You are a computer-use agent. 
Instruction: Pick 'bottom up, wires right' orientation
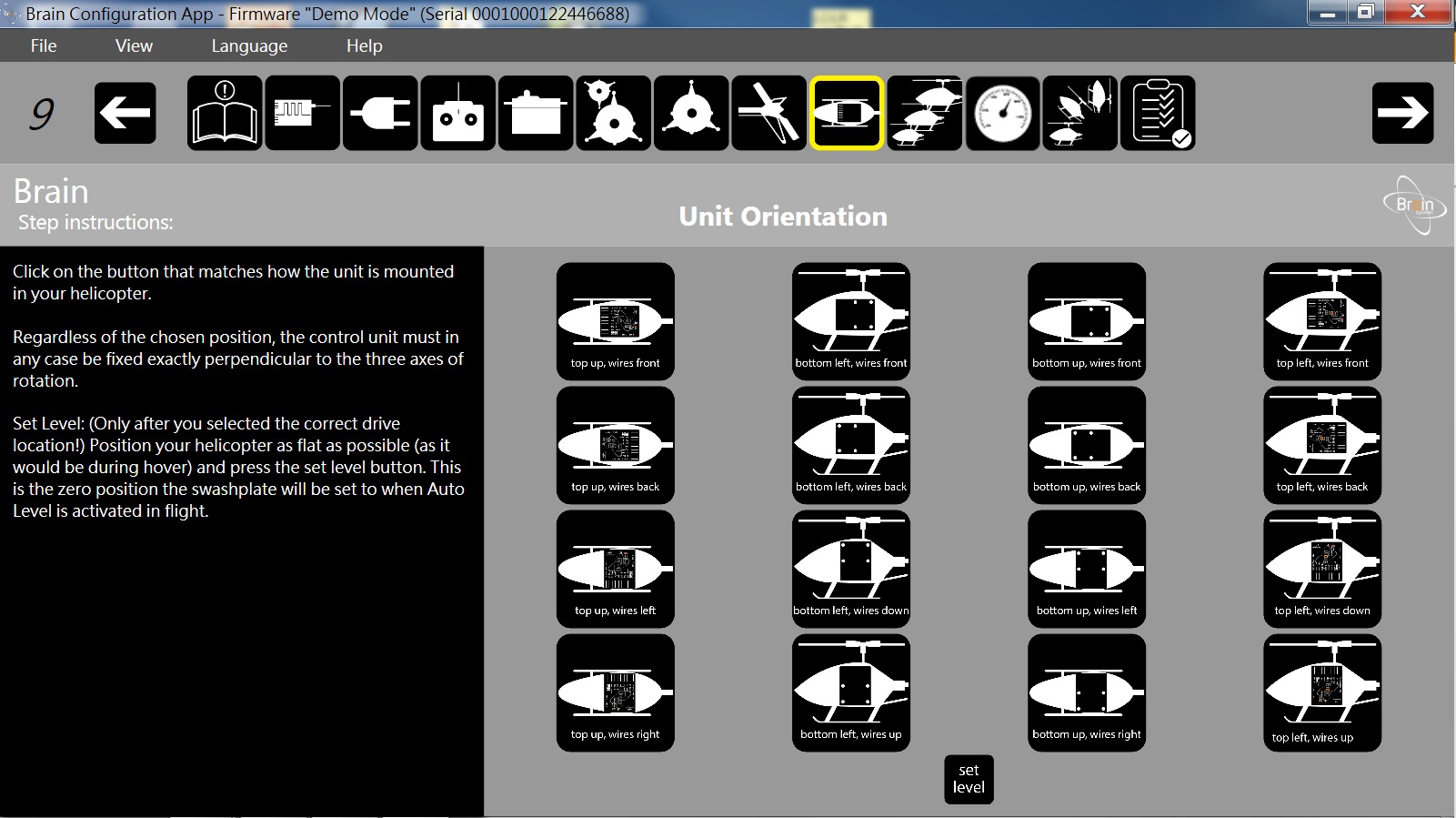coord(1087,692)
